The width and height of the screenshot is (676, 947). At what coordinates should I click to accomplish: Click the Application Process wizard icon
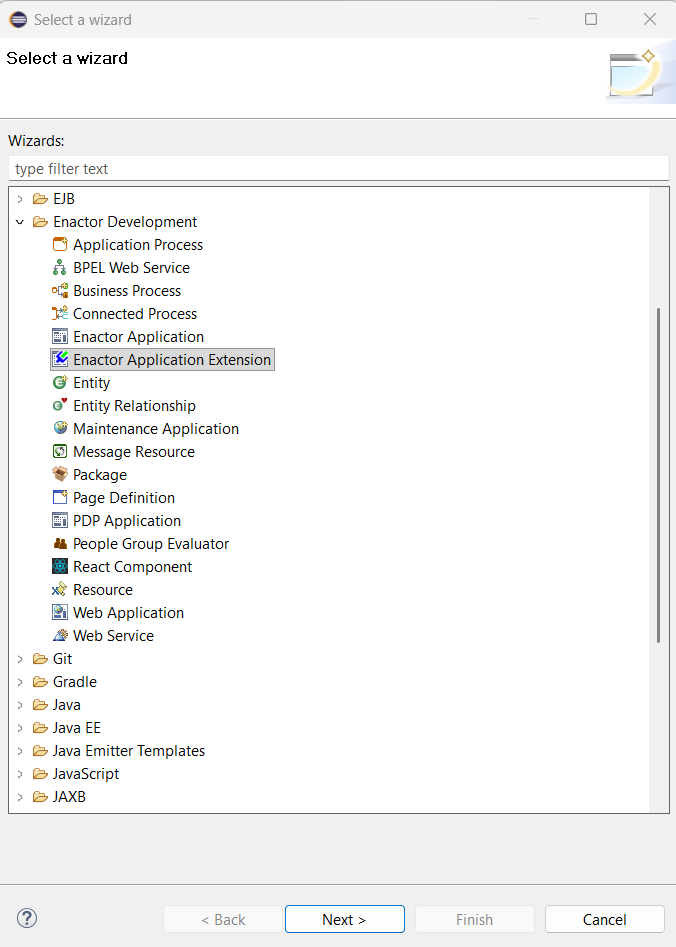[x=60, y=245]
